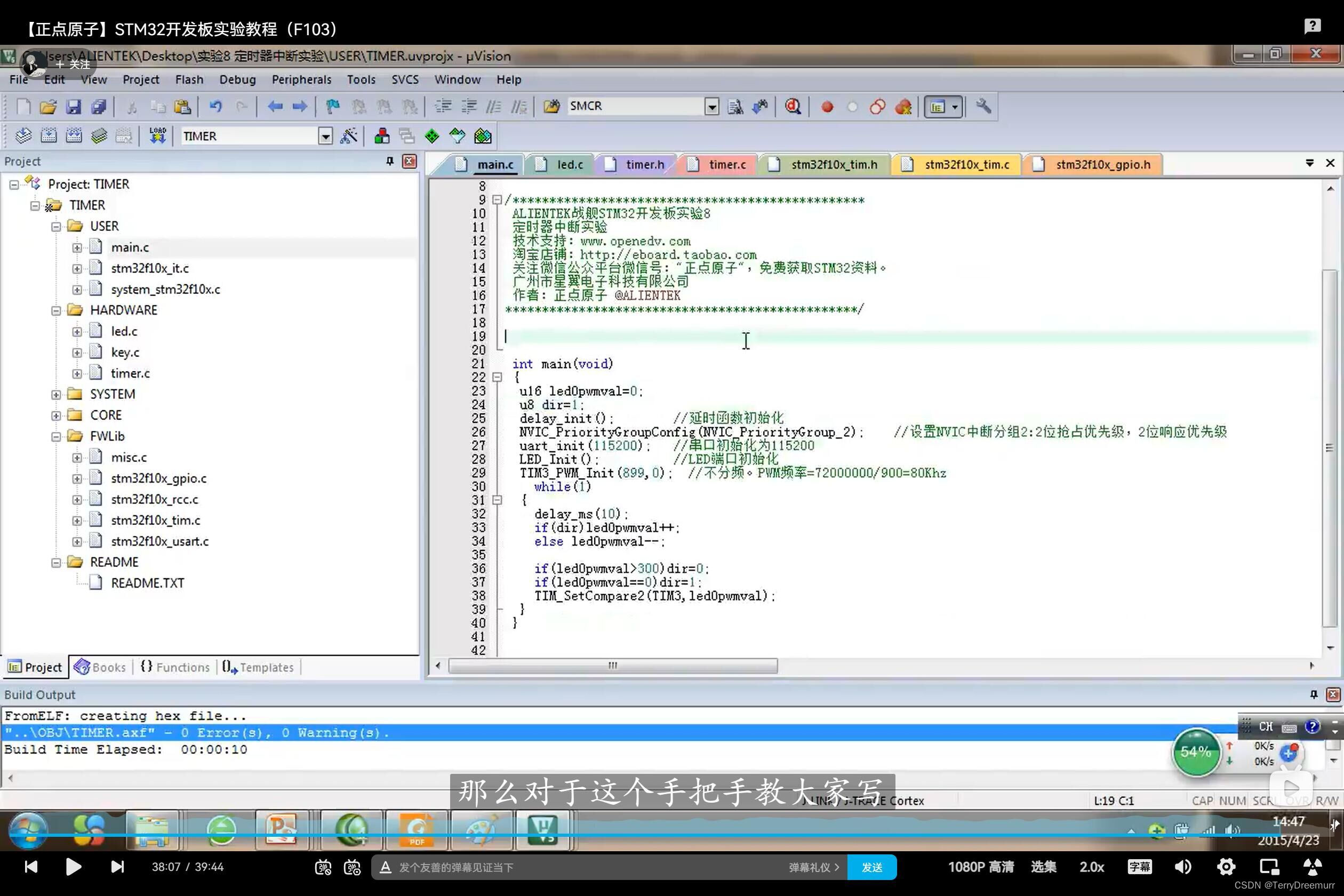
Task: Click the Undo toolbar icon
Action: pyautogui.click(x=216, y=107)
